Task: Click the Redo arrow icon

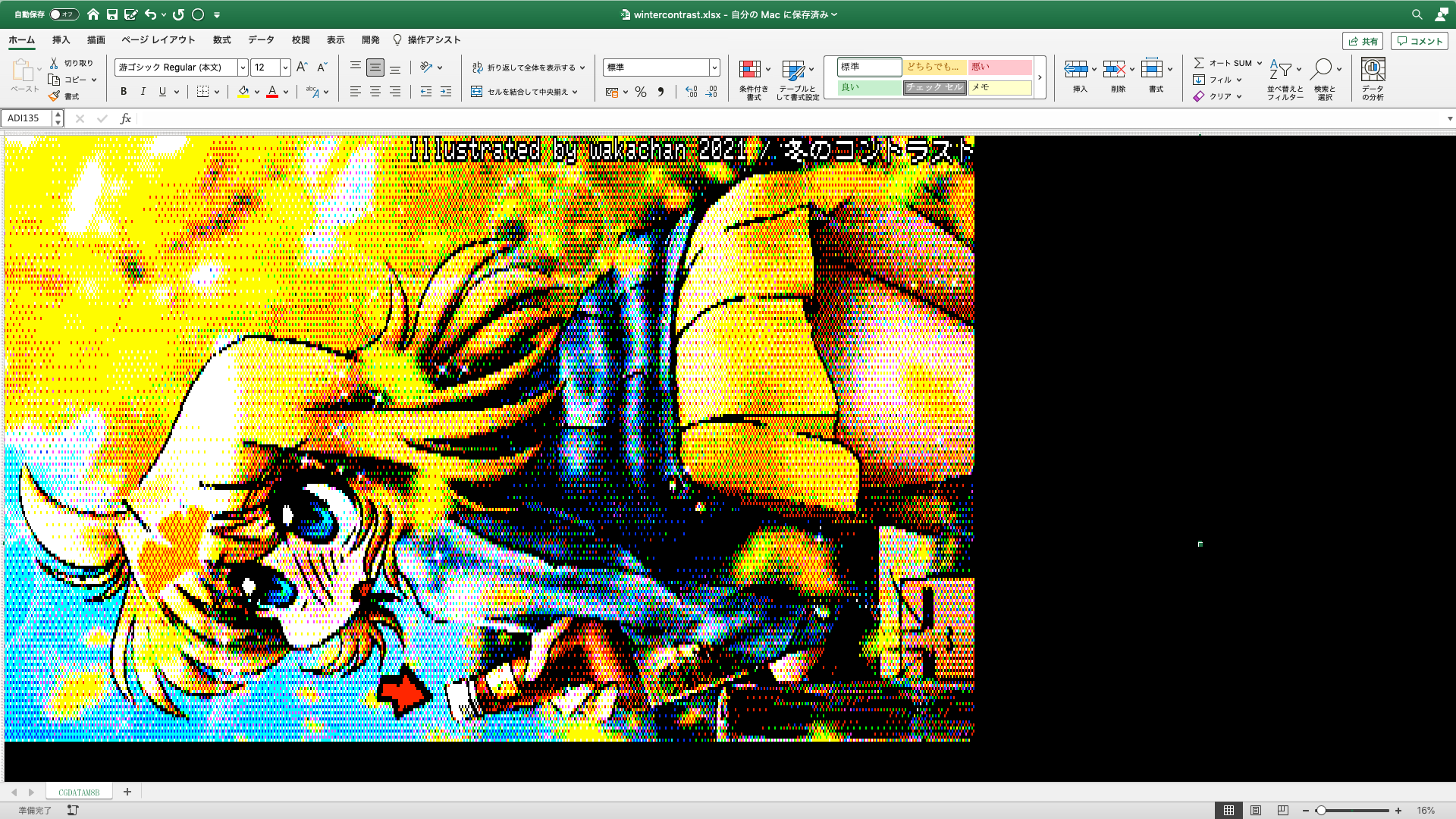Action: (179, 14)
